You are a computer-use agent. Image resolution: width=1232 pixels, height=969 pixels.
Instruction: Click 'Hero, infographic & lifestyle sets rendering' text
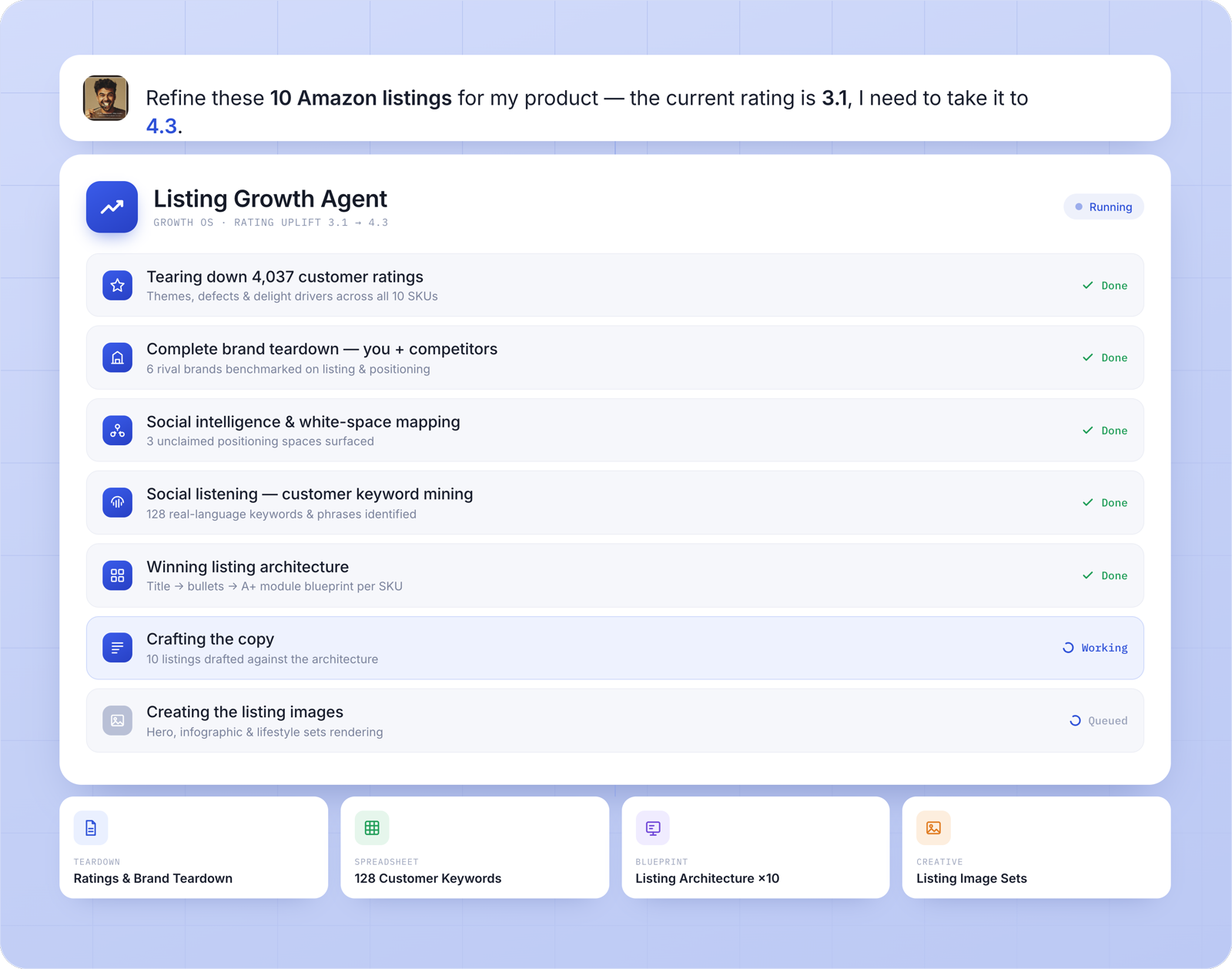[264, 732]
